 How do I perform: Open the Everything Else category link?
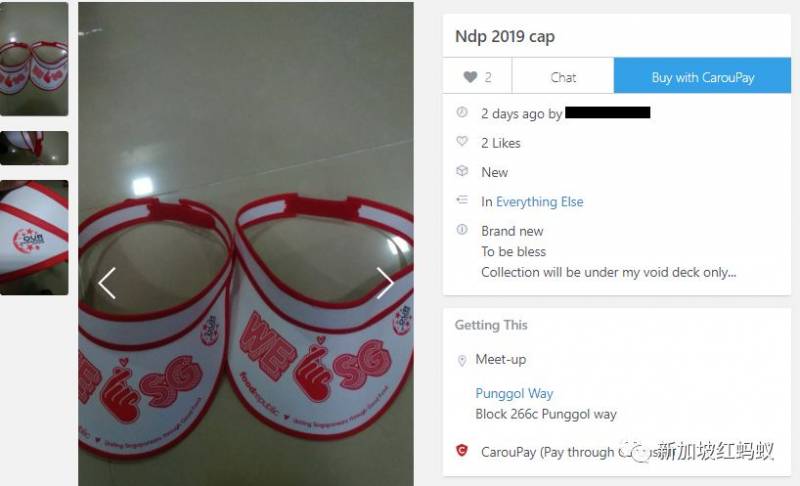(x=539, y=202)
